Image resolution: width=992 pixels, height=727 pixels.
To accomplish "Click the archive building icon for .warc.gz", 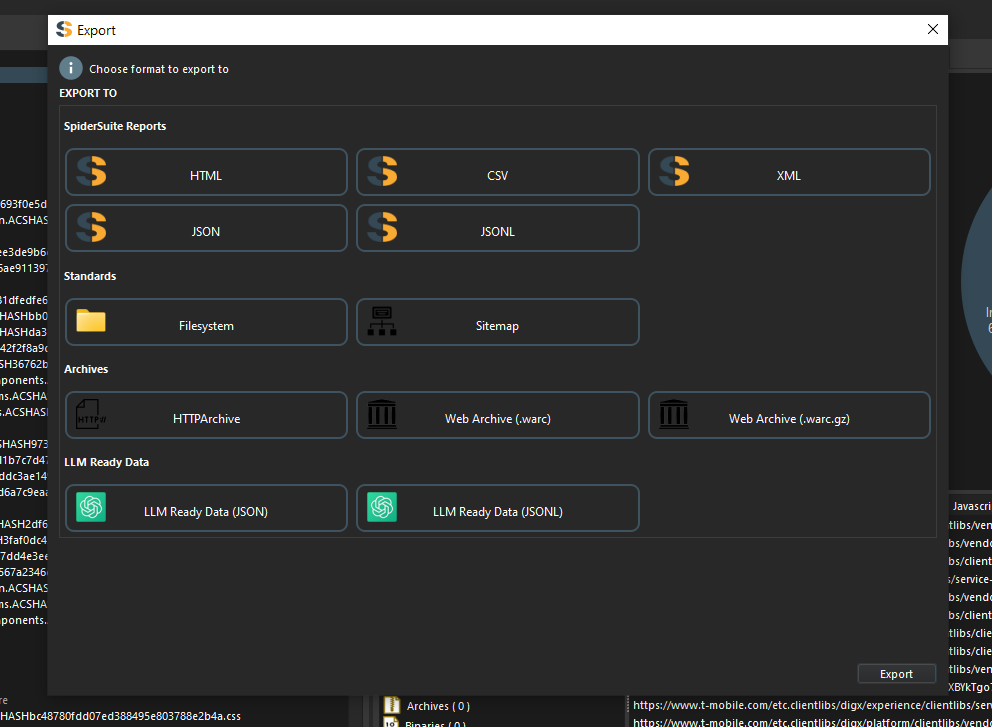I will (x=674, y=414).
